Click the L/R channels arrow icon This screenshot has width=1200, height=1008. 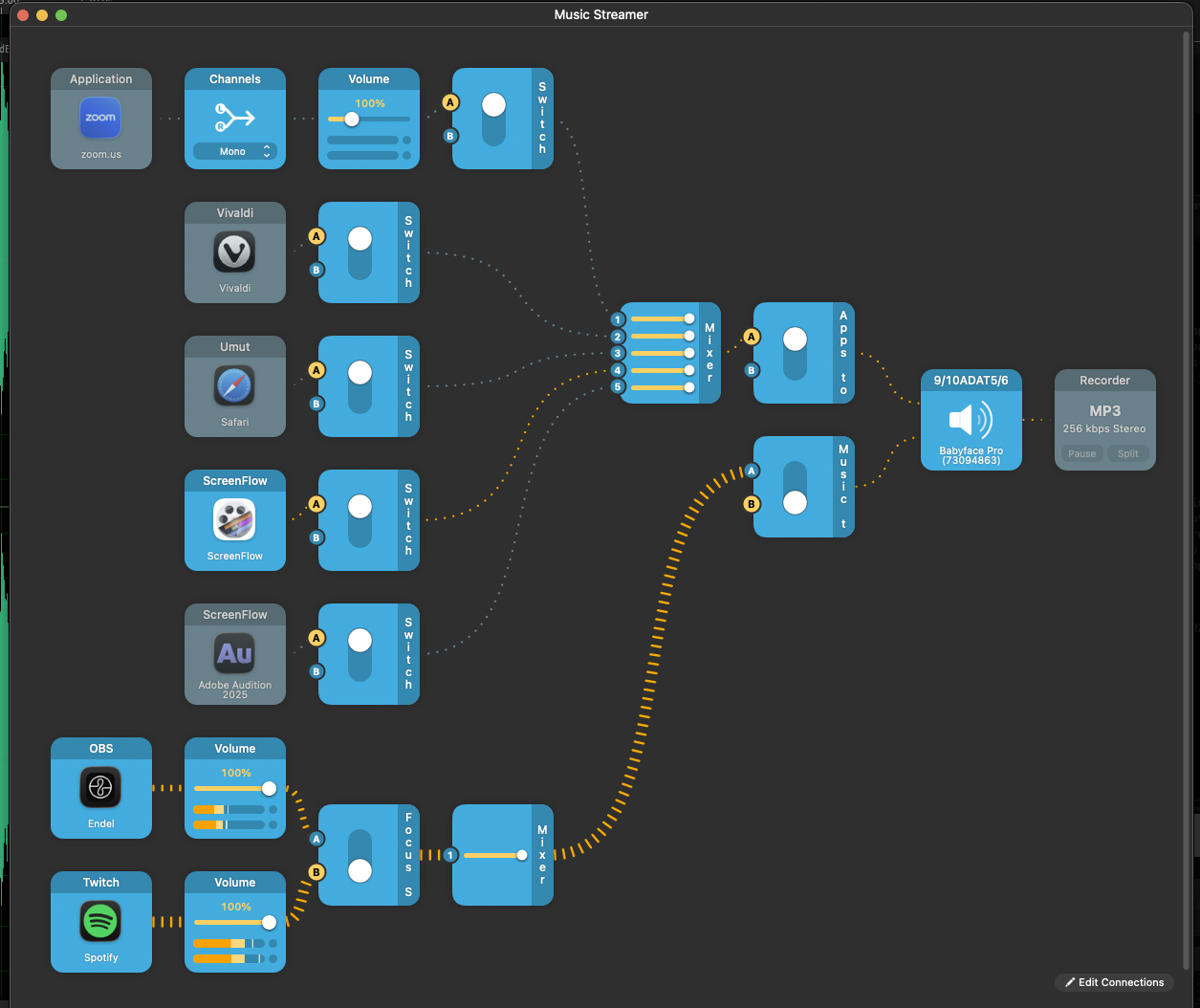(x=234, y=118)
